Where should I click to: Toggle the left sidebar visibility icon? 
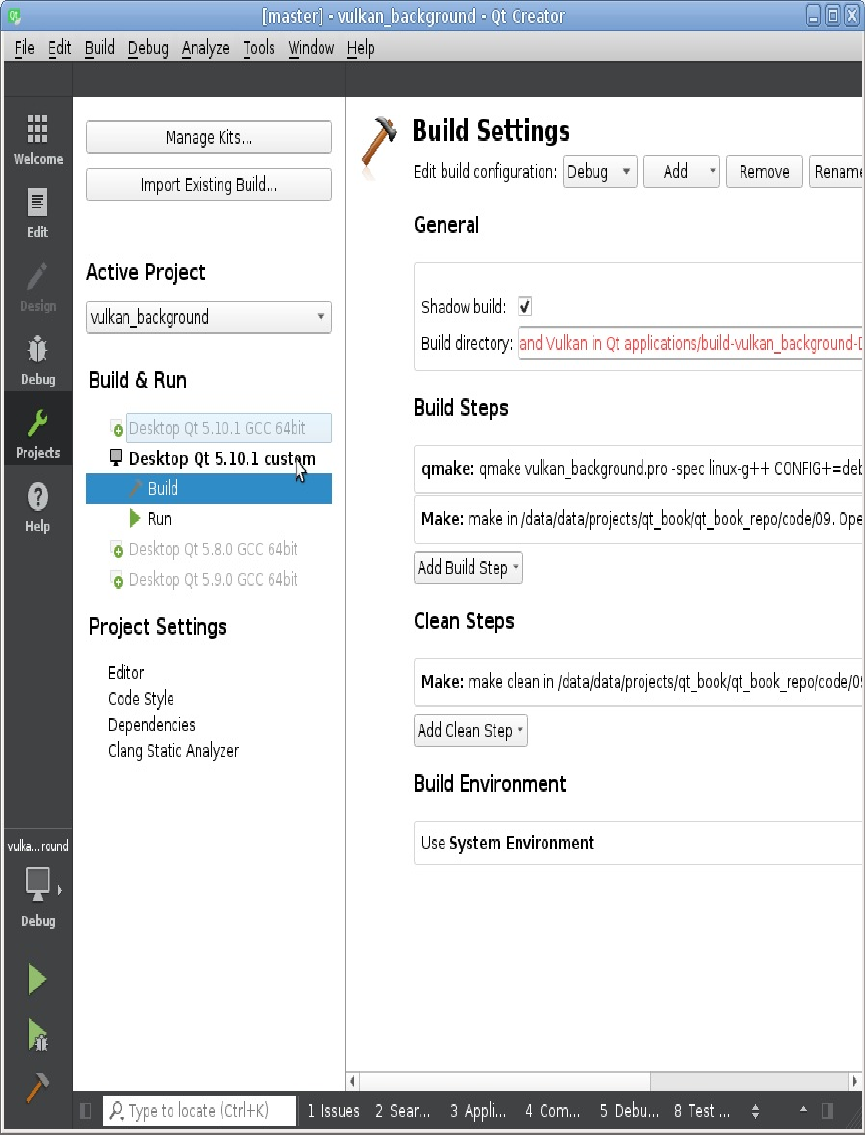tap(86, 1110)
